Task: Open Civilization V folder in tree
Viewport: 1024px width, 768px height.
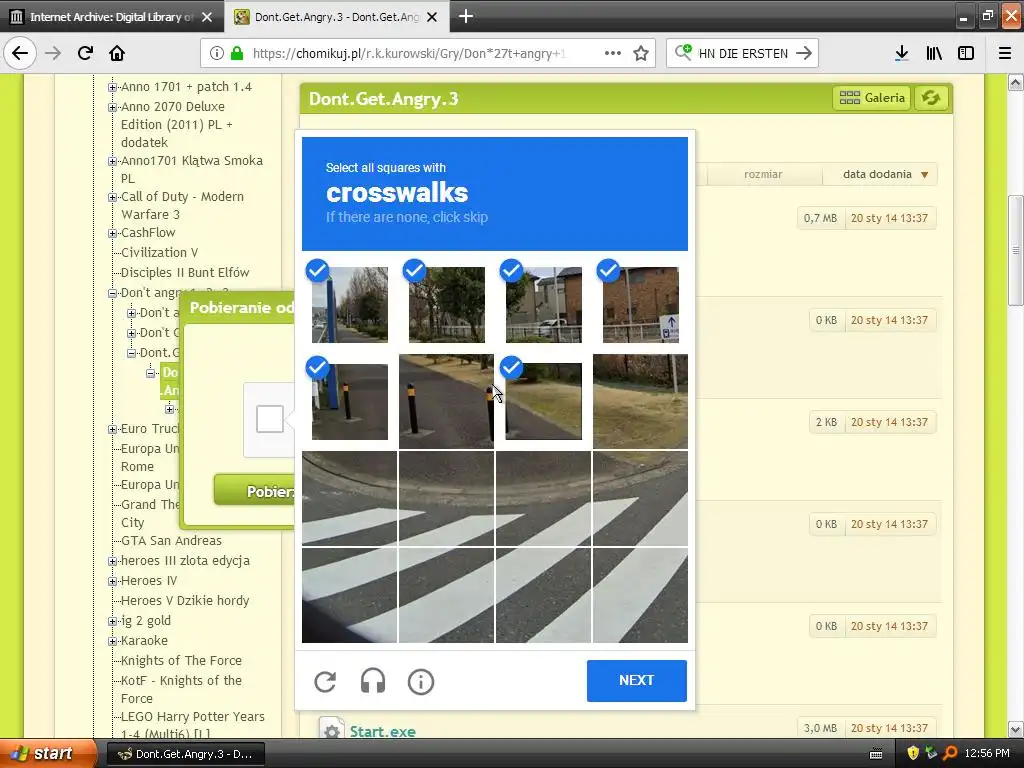Action: (x=159, y=253)
